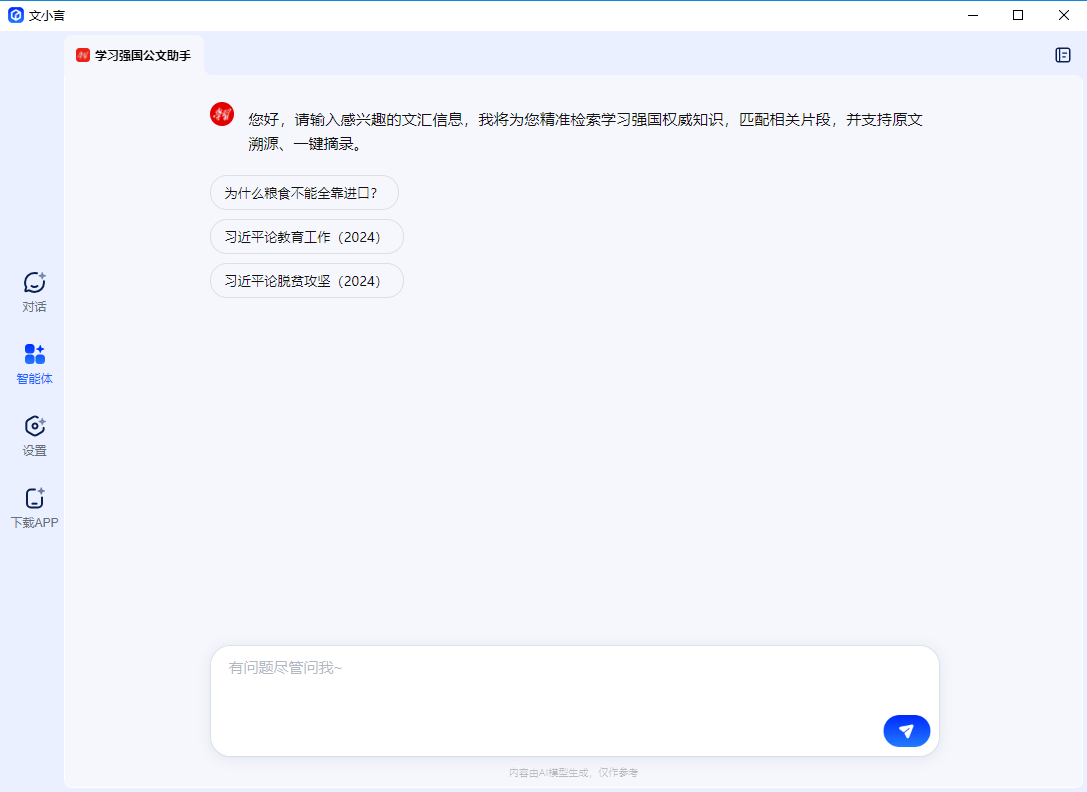1087x792 pixels.
Task: Choose 习近平论教育工作（2024）prompt
Action: [306, 236]
